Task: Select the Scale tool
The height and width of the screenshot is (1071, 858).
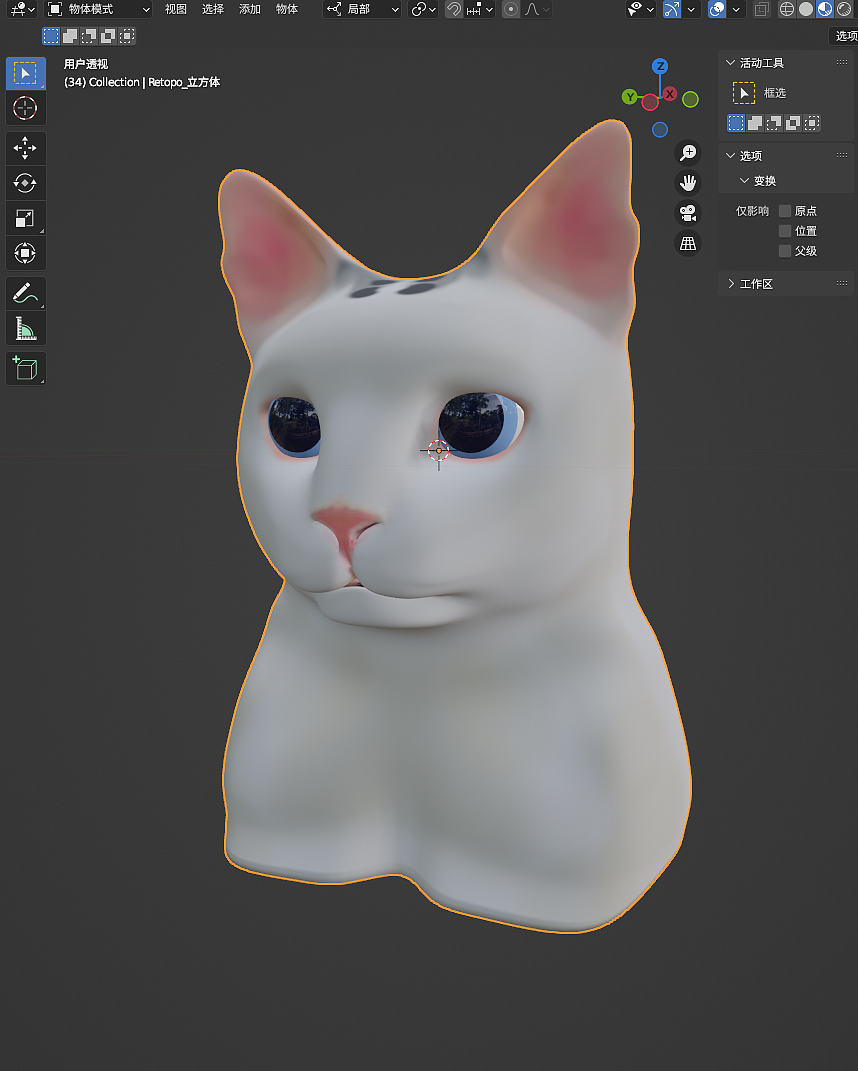Action: [25, 218]
